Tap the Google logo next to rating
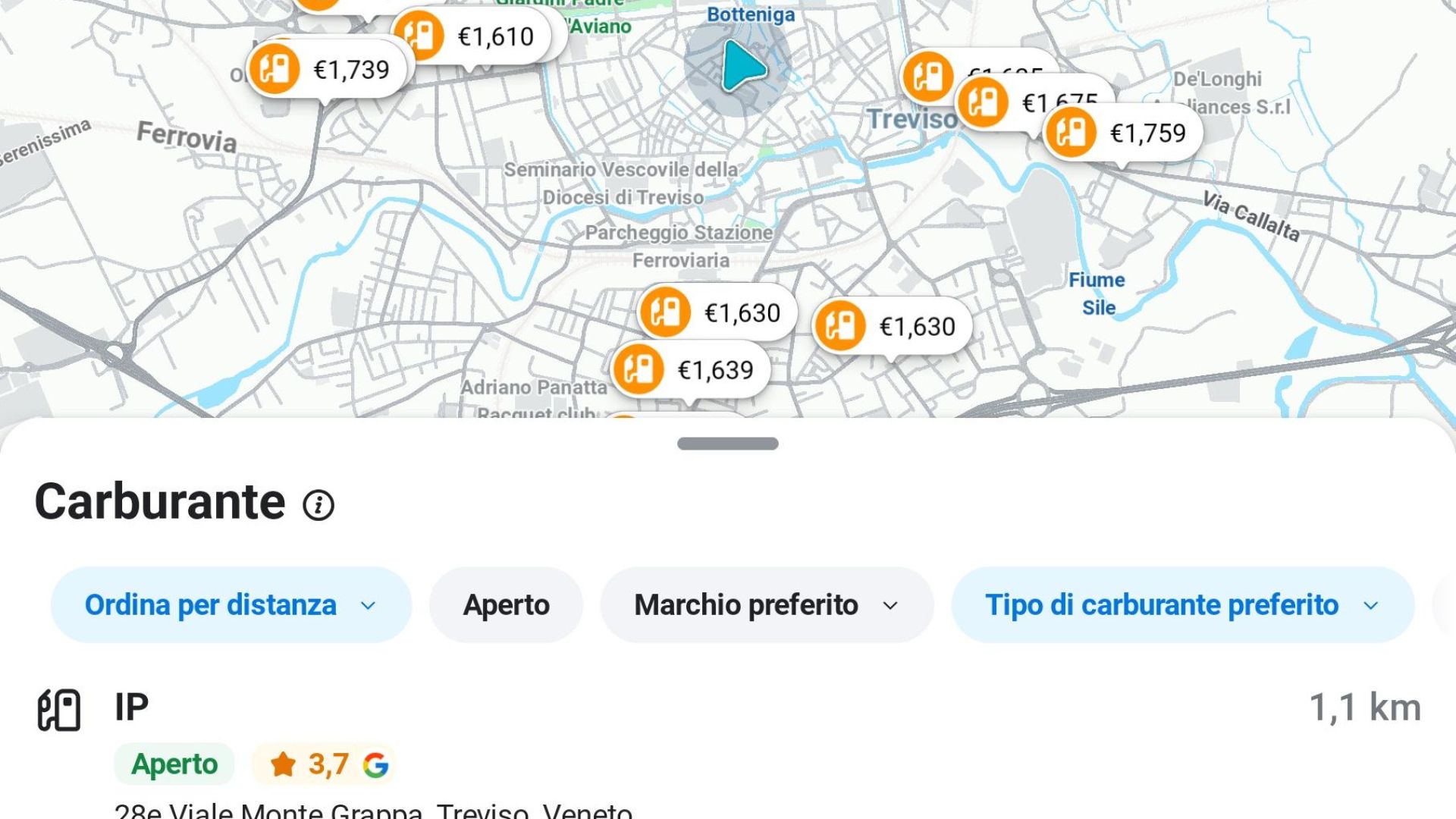 click(x=375, y=764)
